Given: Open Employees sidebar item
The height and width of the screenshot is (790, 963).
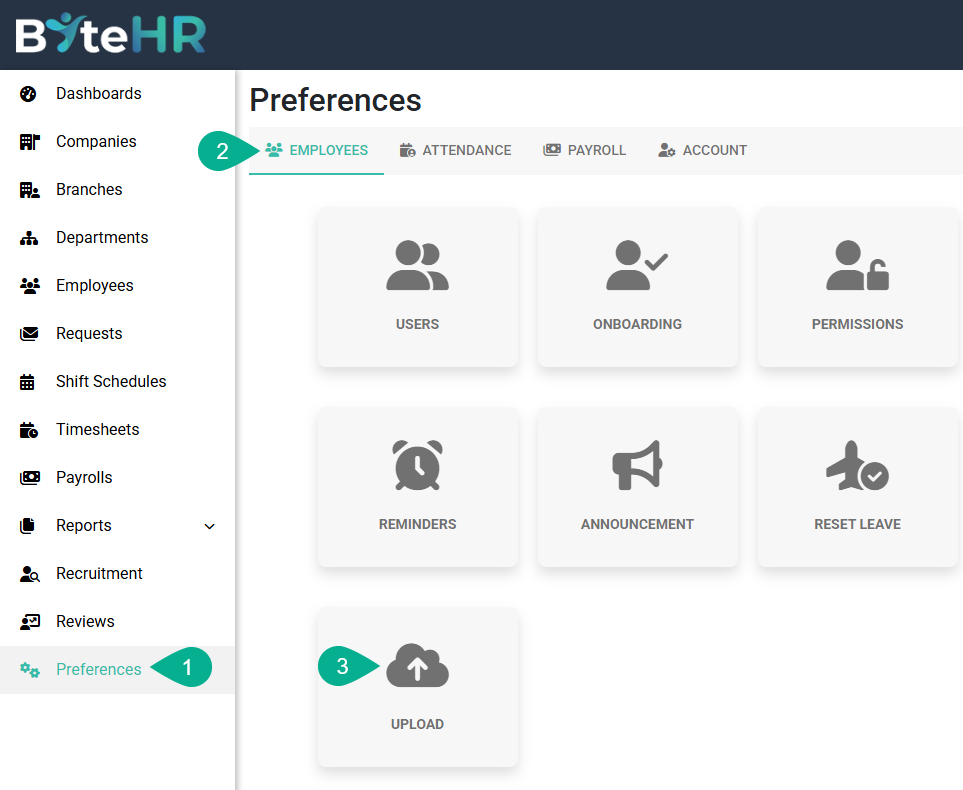Looking at the screenshot, I should point(117,286).
